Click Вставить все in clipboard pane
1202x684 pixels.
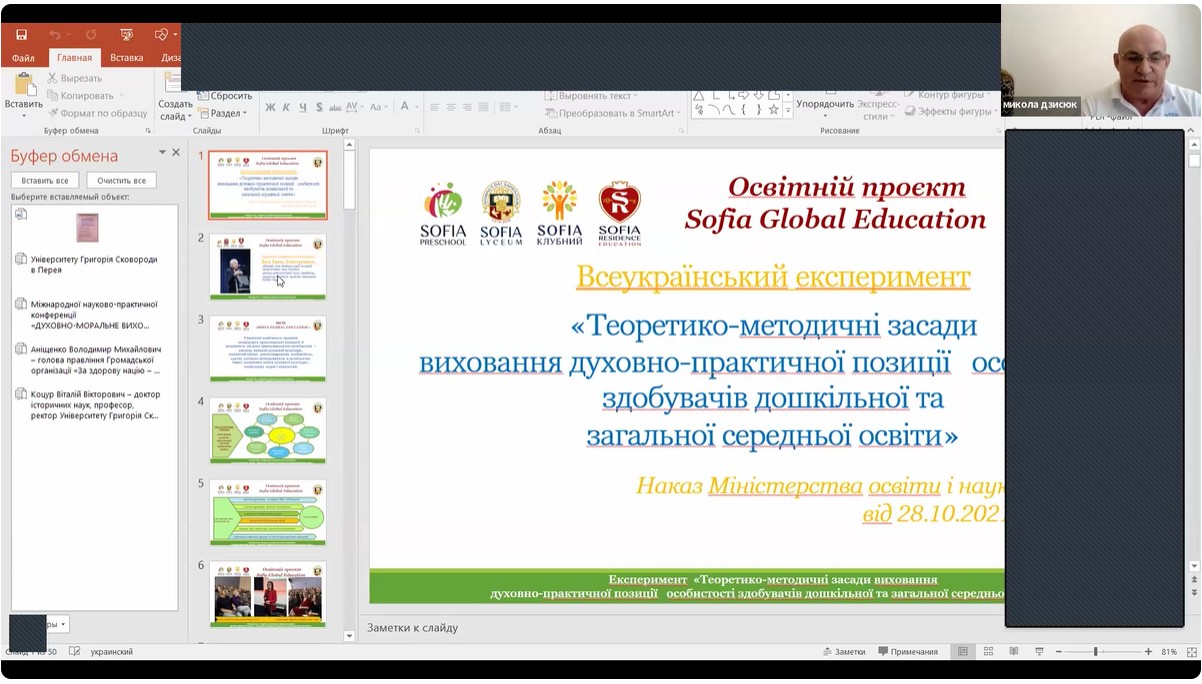45,180
